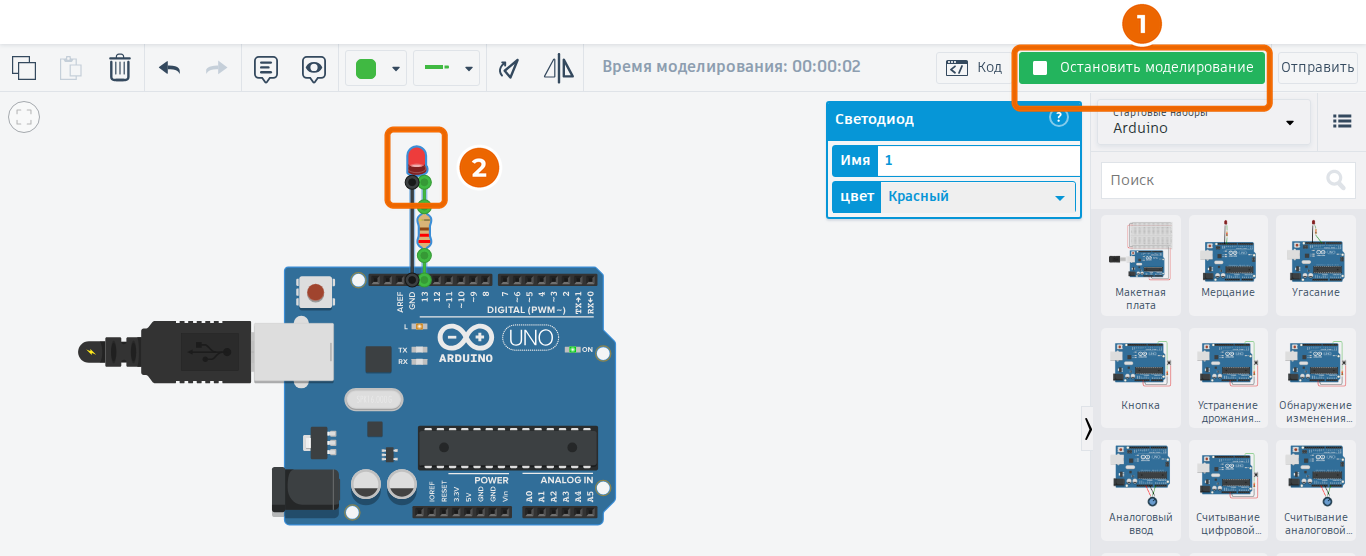Click the red LED on the canvas
This screenshot has height=556, width=1366.
(x=416, y=159)
